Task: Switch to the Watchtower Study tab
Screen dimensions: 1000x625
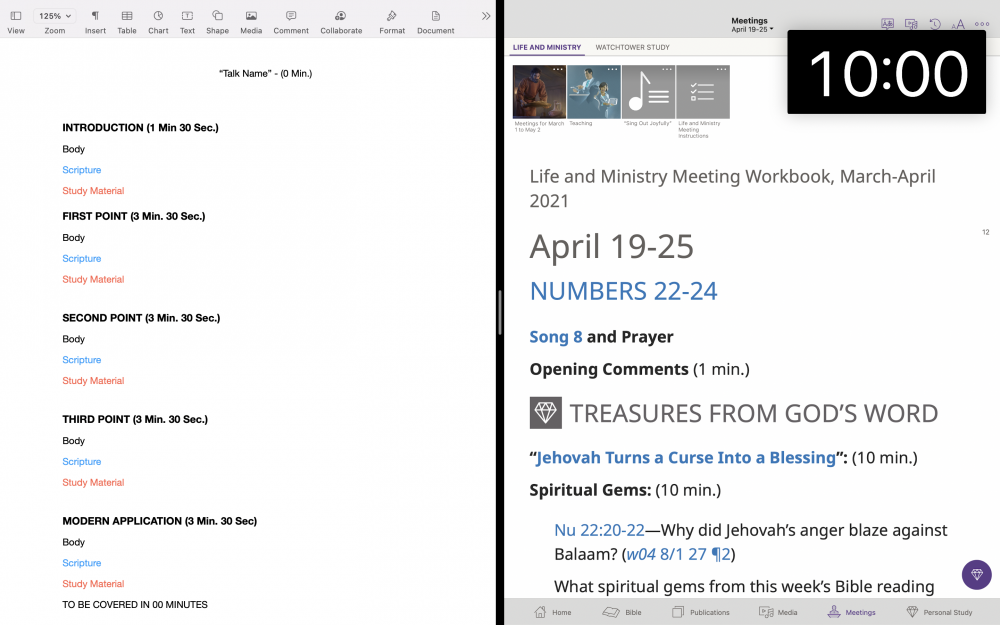Action: [x=632, y=47]
